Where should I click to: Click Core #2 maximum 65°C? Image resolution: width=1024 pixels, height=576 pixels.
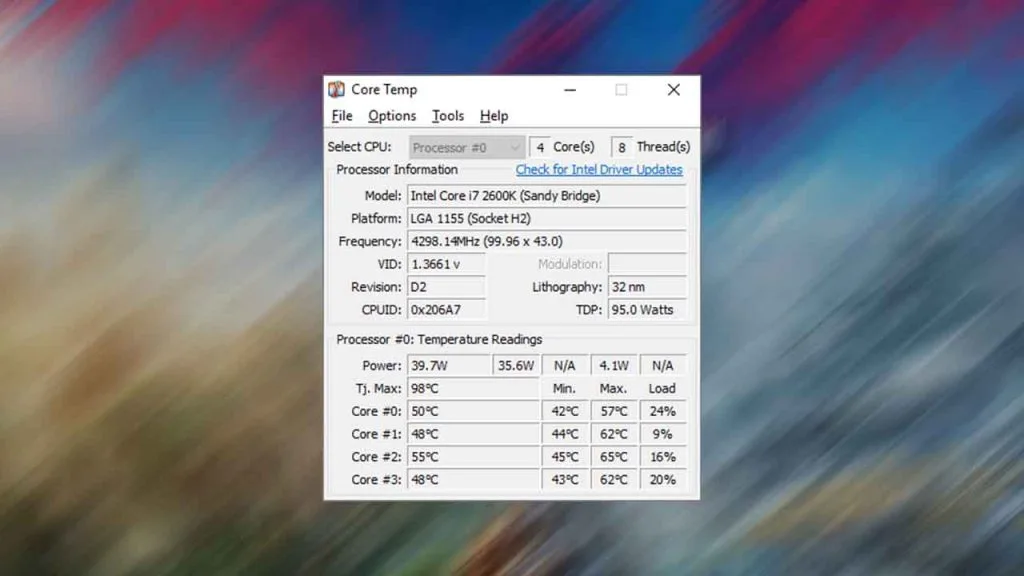pos(614,457)
